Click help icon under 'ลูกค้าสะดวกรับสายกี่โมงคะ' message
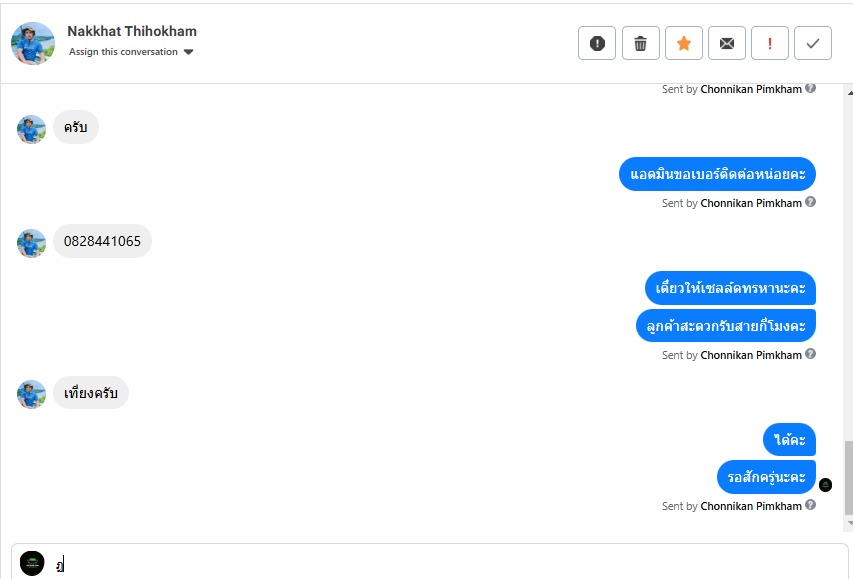This screenshot has width=853, height=579. [x=811, y=354]
